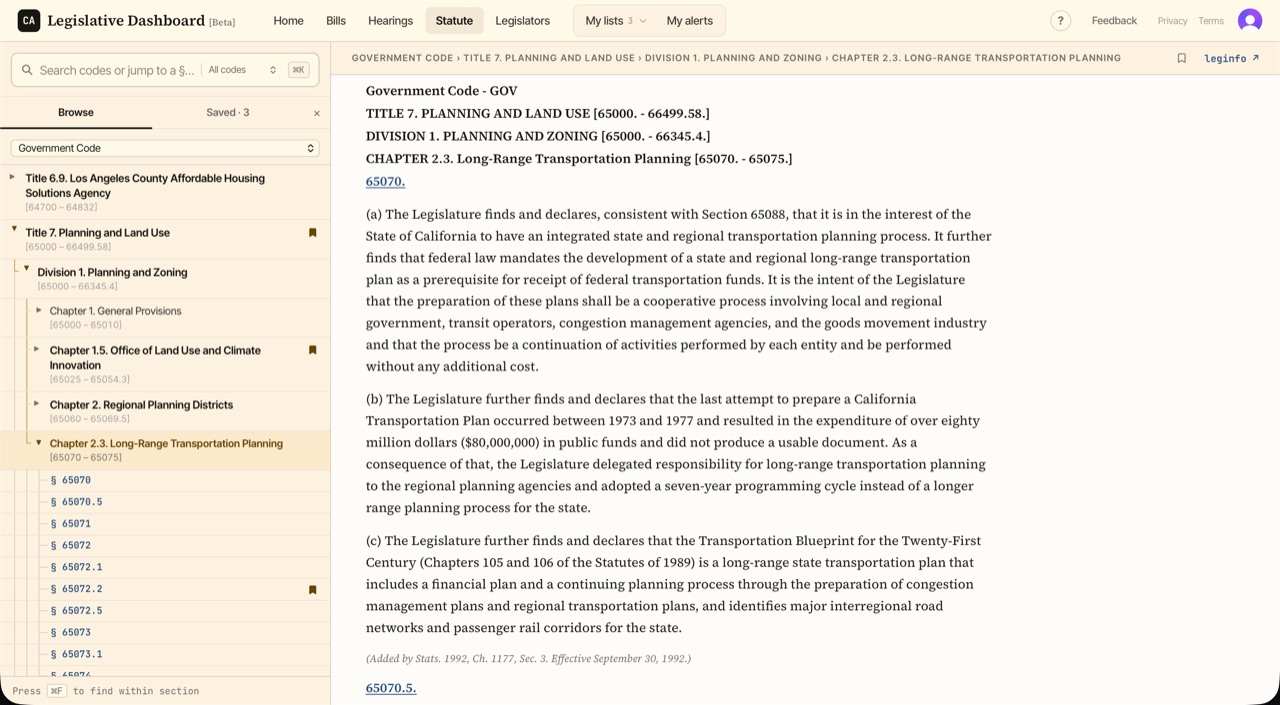Click the Feedback button

click(x=1114, y=20)
